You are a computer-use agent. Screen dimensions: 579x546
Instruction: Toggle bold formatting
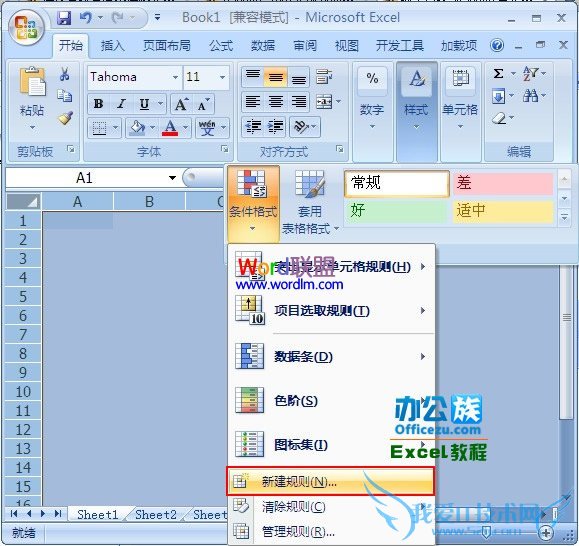(x=99, y=104)
